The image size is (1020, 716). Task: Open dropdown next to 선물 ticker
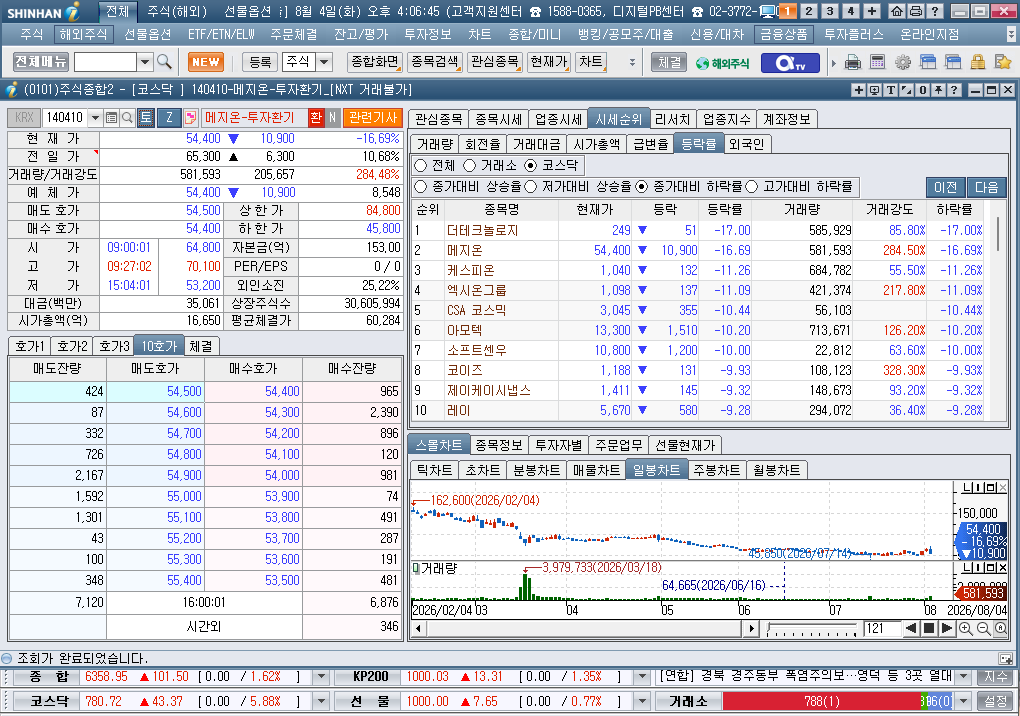(x=642, y=702)
